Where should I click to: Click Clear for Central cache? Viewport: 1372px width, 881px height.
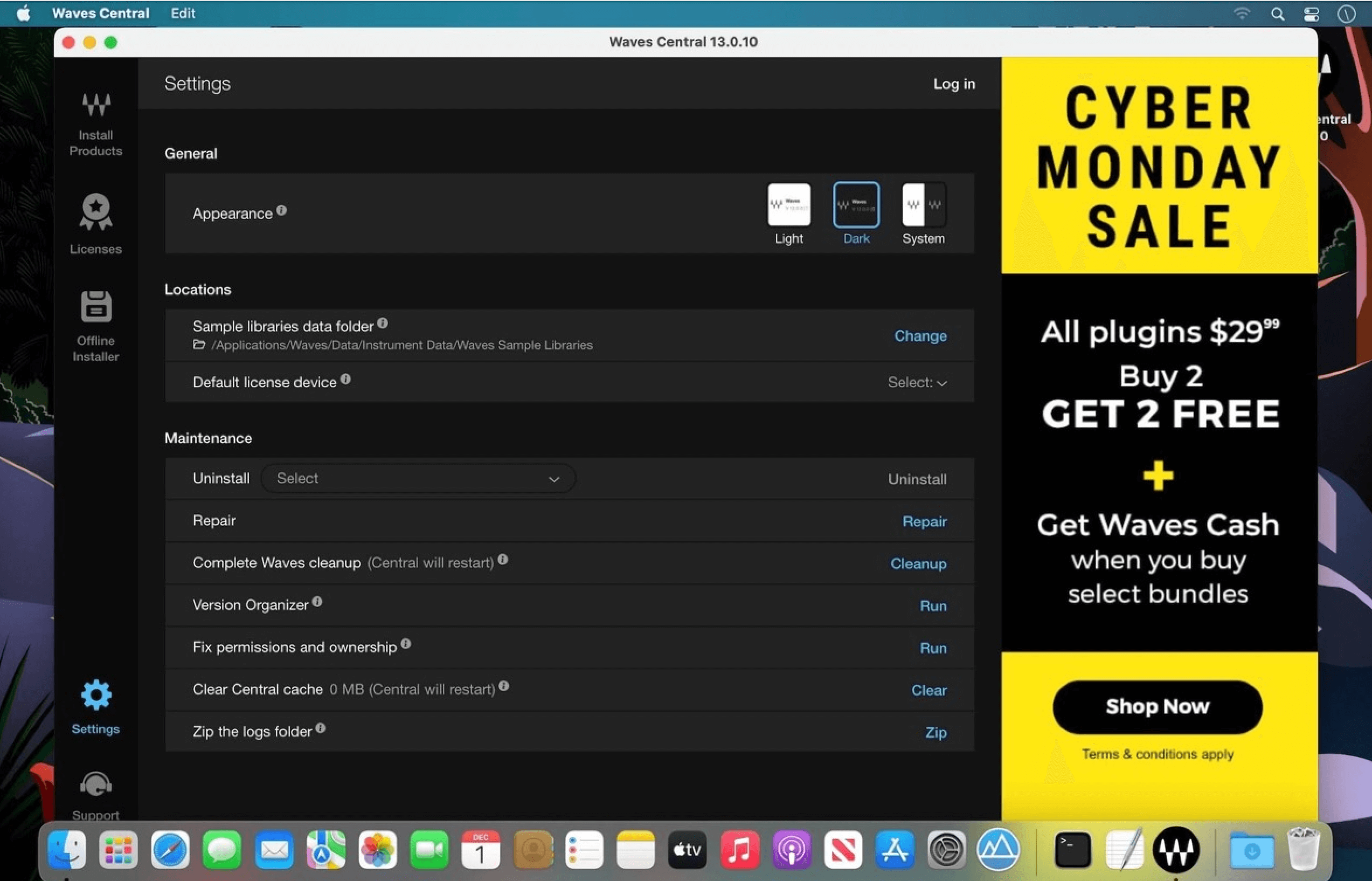[929, 691]
